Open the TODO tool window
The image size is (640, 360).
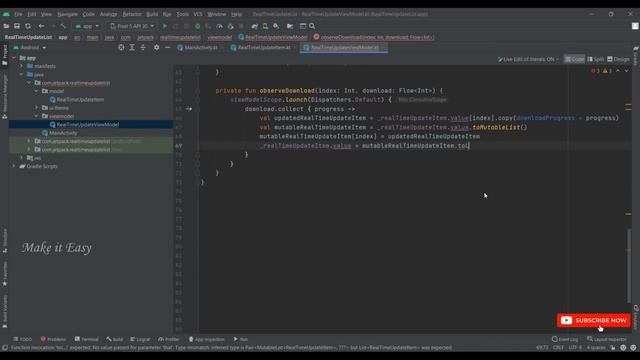(23, 339)
